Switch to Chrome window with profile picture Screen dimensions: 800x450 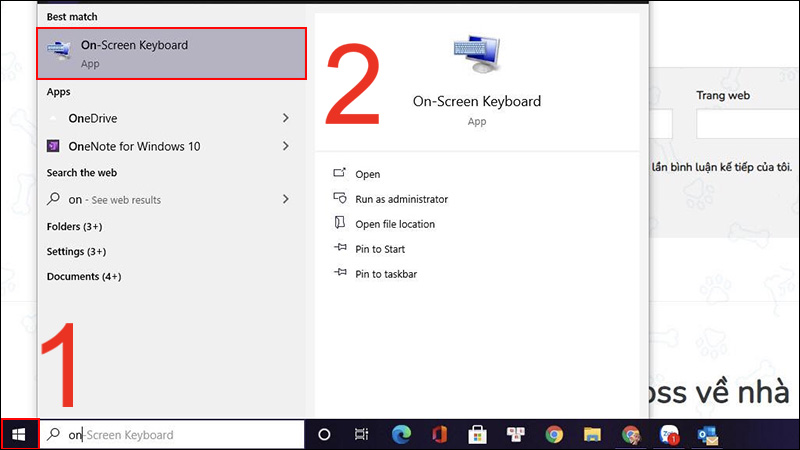[x=631, y=434]
